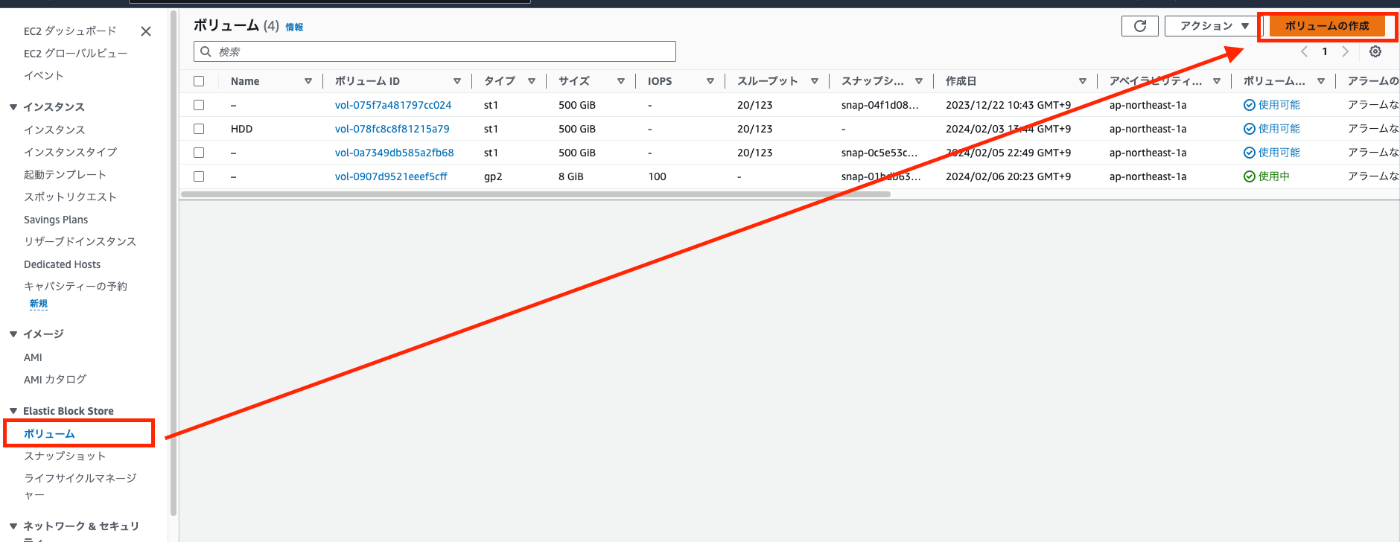Open volume vol-075f7a481797cc024 link
1400x542 pixels.
[x=393, y=104]
